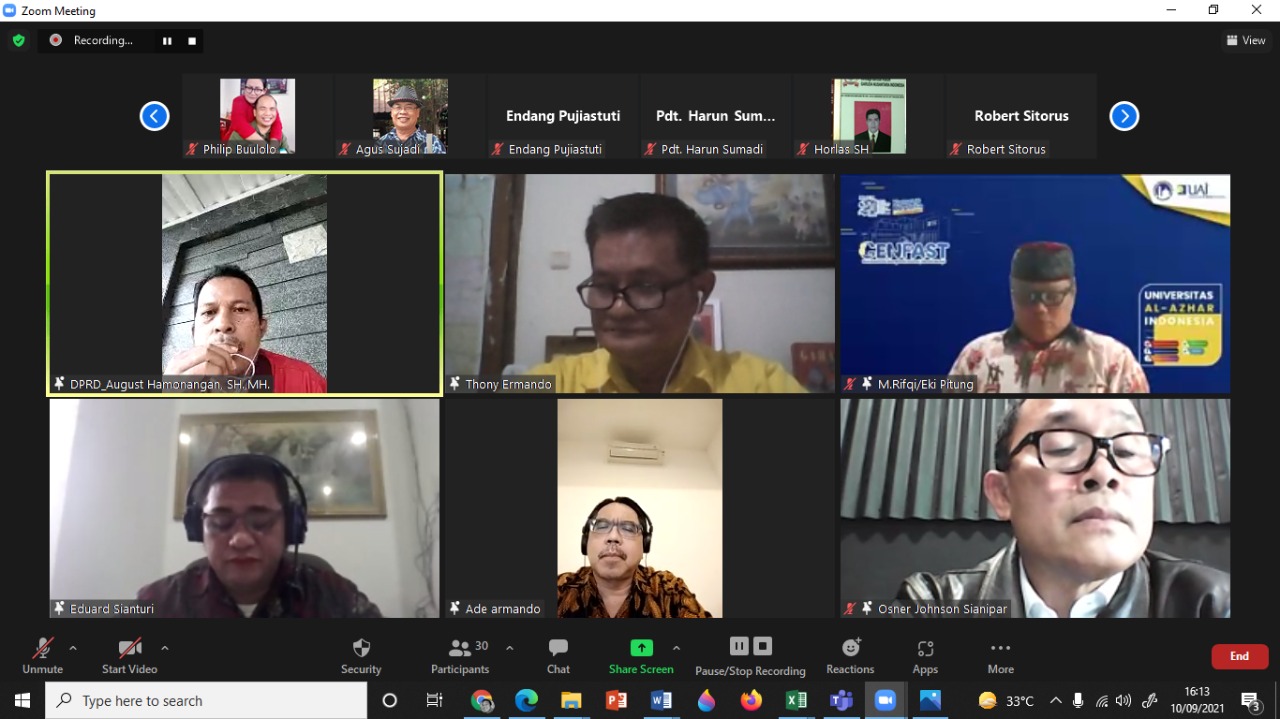
Task: Go to next page of participant thumbnails
Action: click(1124, 116)
